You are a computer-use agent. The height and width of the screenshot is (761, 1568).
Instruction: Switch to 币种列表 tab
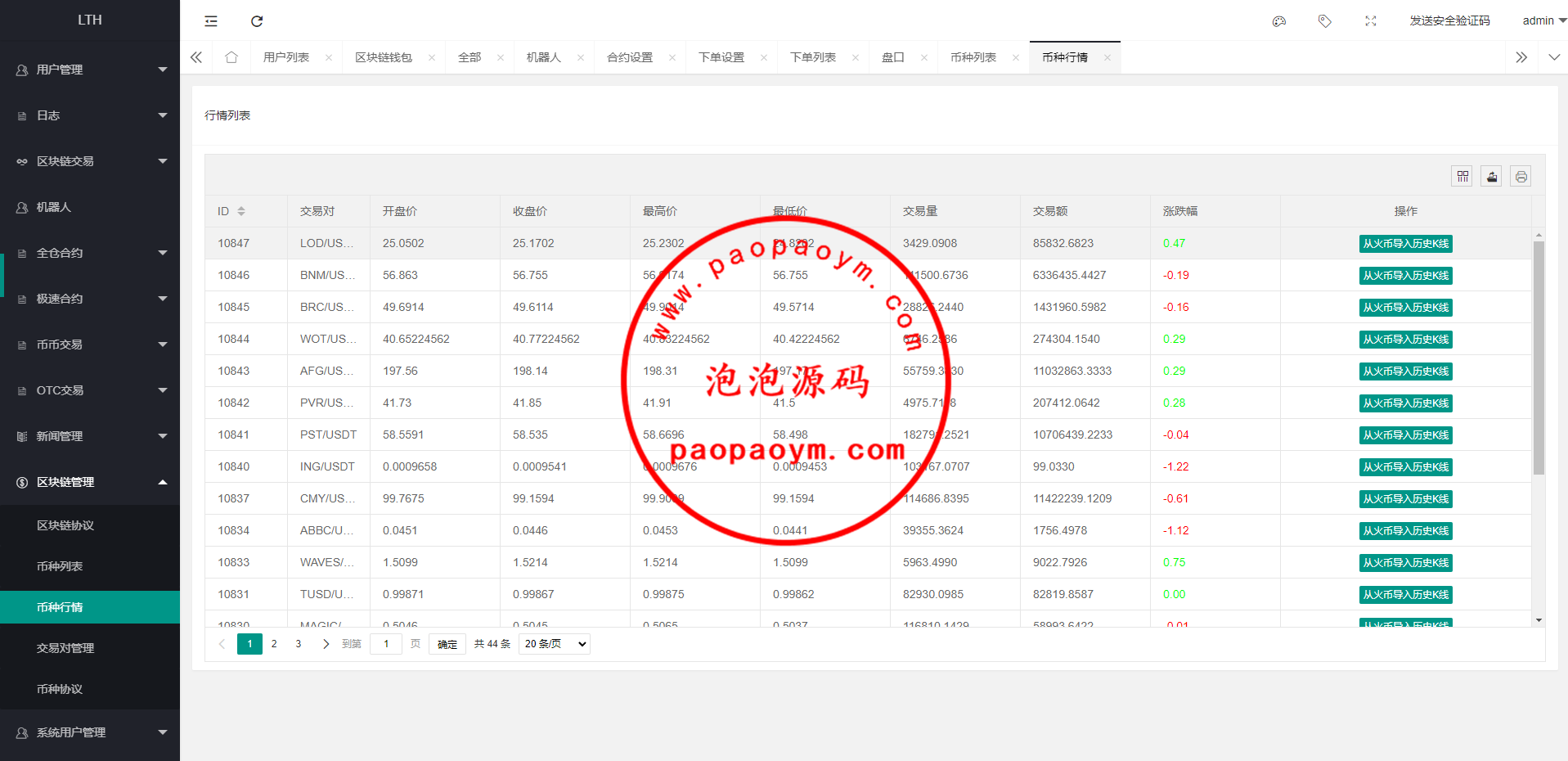click(973, 57)
